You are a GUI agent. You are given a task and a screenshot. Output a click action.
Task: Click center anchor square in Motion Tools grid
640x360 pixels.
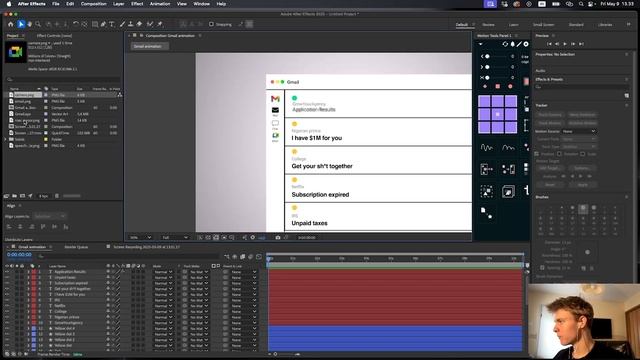[x=498, y=114]
